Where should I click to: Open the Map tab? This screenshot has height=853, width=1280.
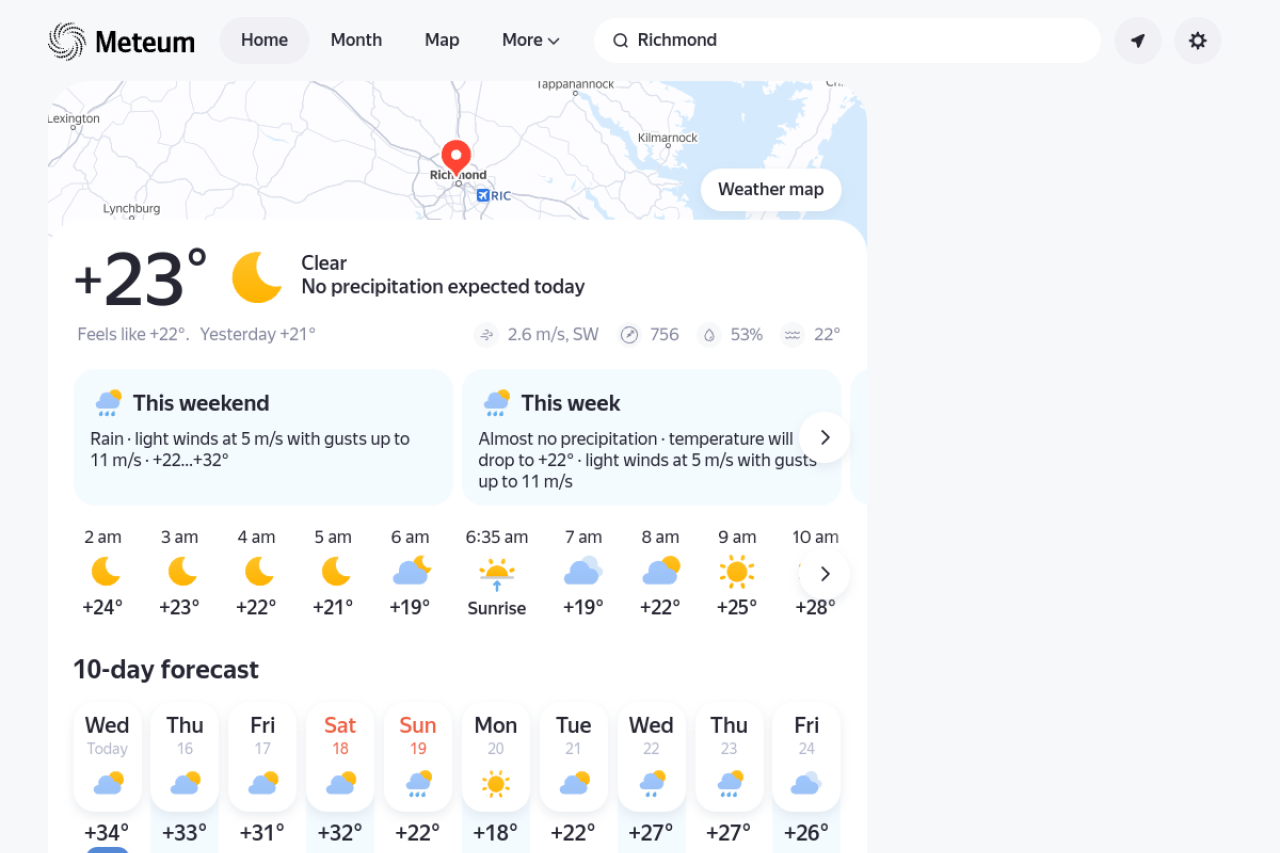coord(441,41)
